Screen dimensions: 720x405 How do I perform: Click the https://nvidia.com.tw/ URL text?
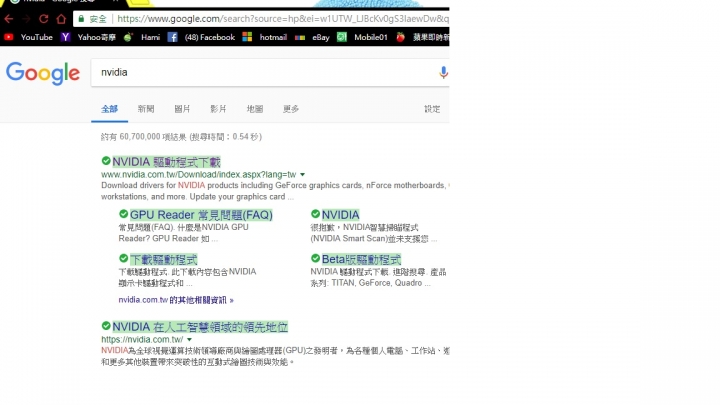click(x=142, y=339)
